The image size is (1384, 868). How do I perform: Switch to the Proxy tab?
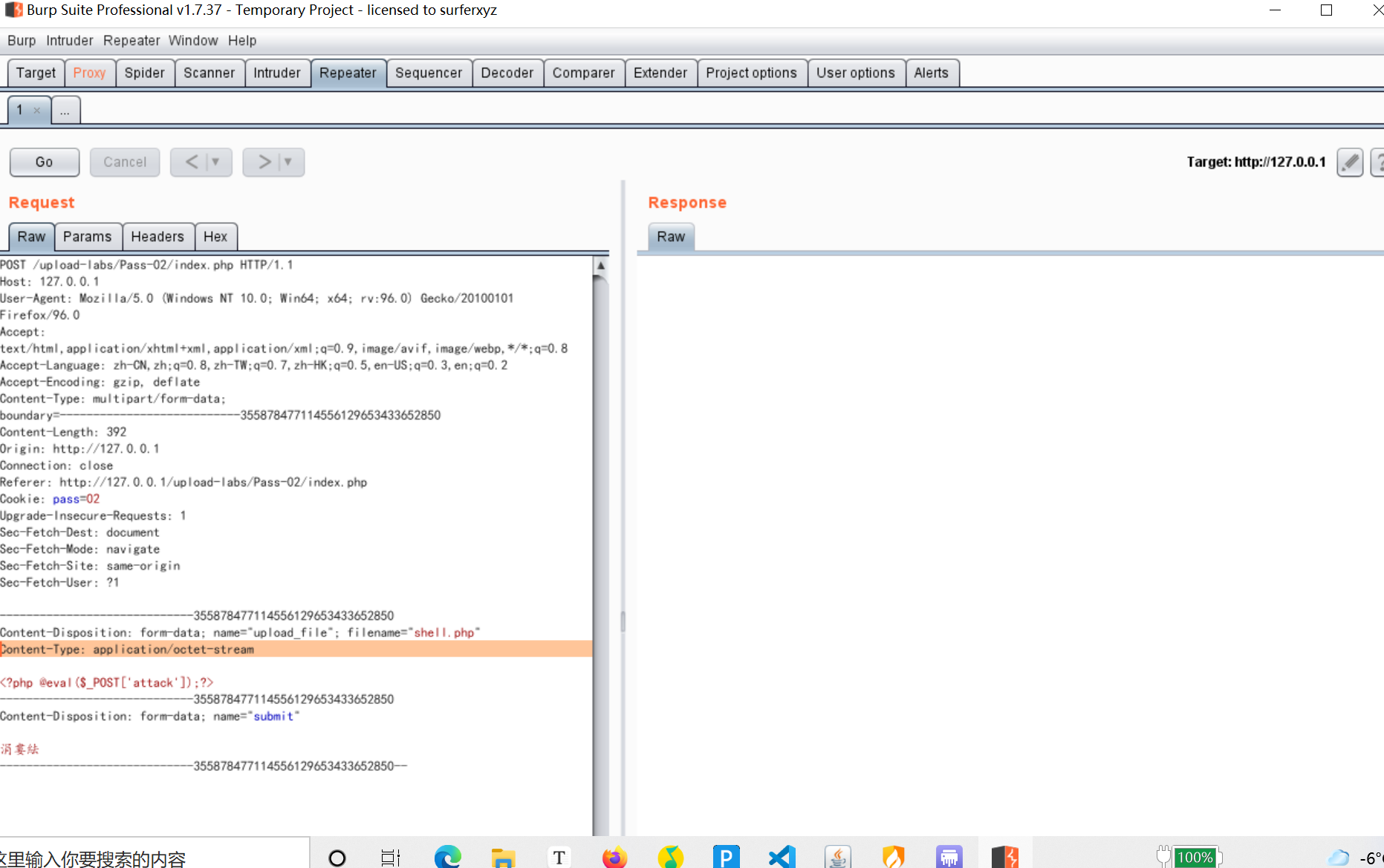point(89,73)
